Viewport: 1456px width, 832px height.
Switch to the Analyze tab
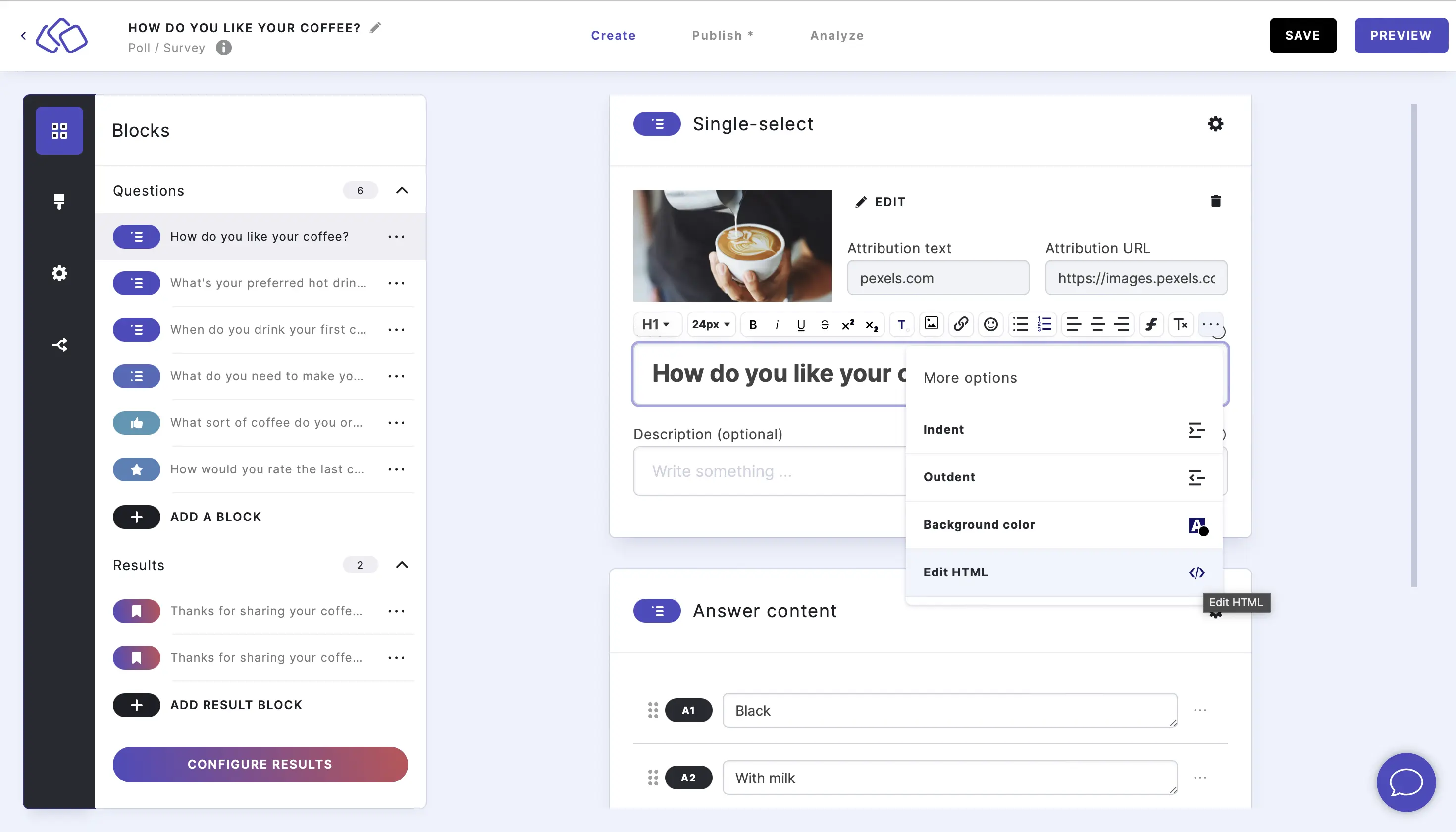[x=836, y=35]
